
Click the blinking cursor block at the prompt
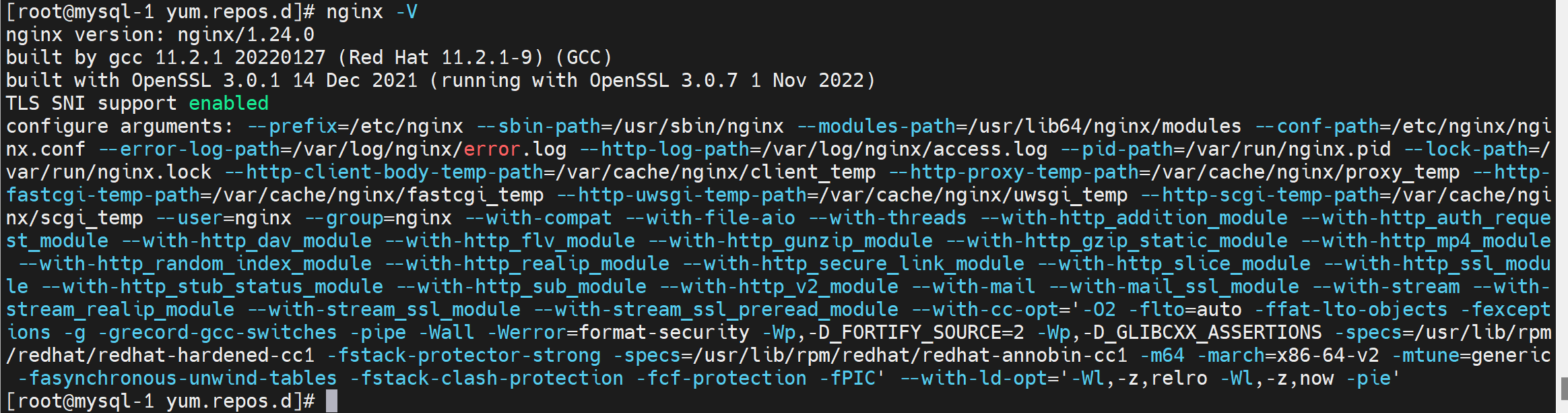tap(331, 401)
